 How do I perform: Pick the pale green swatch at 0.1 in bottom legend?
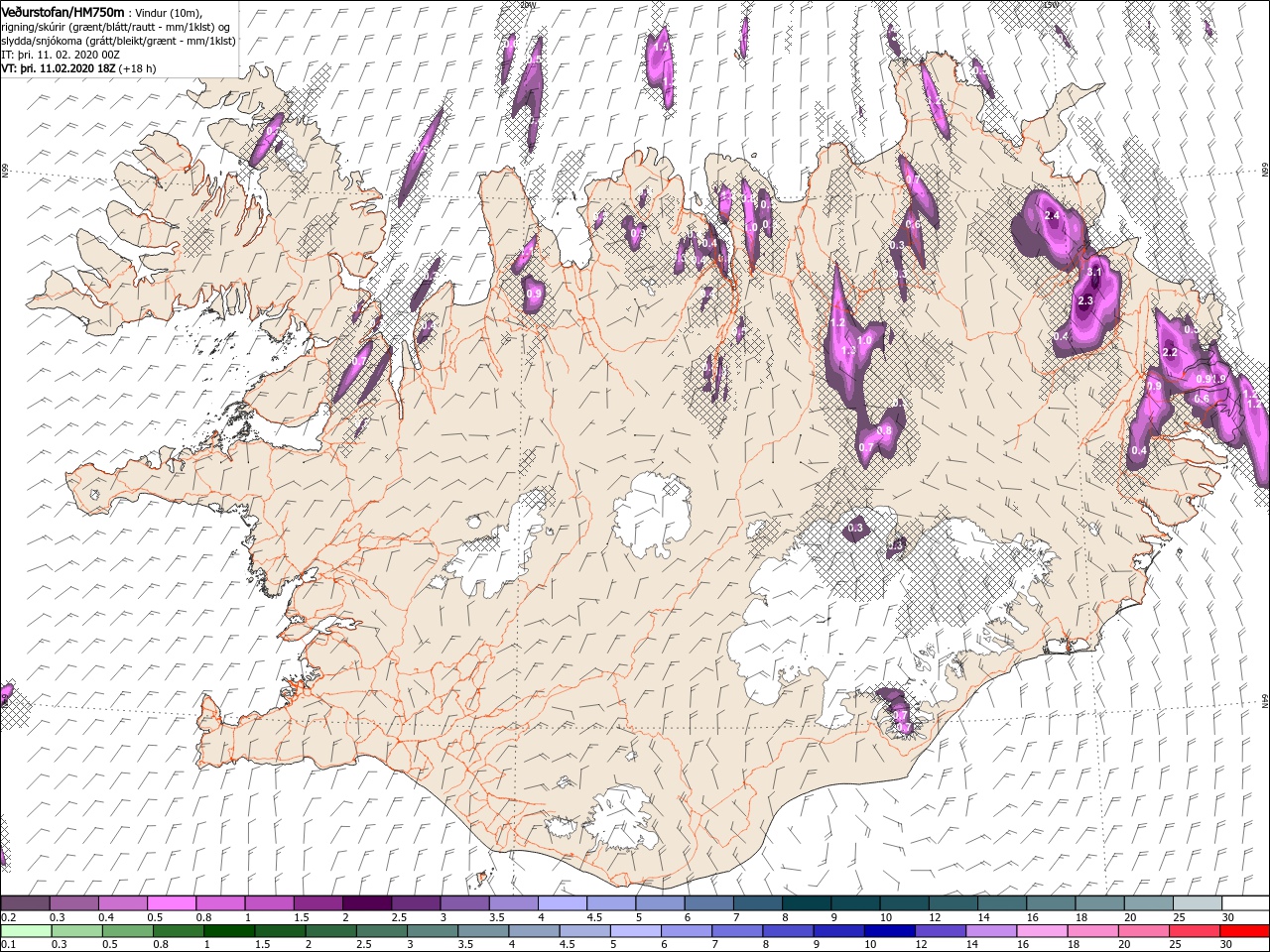click(x=25, y=931)
